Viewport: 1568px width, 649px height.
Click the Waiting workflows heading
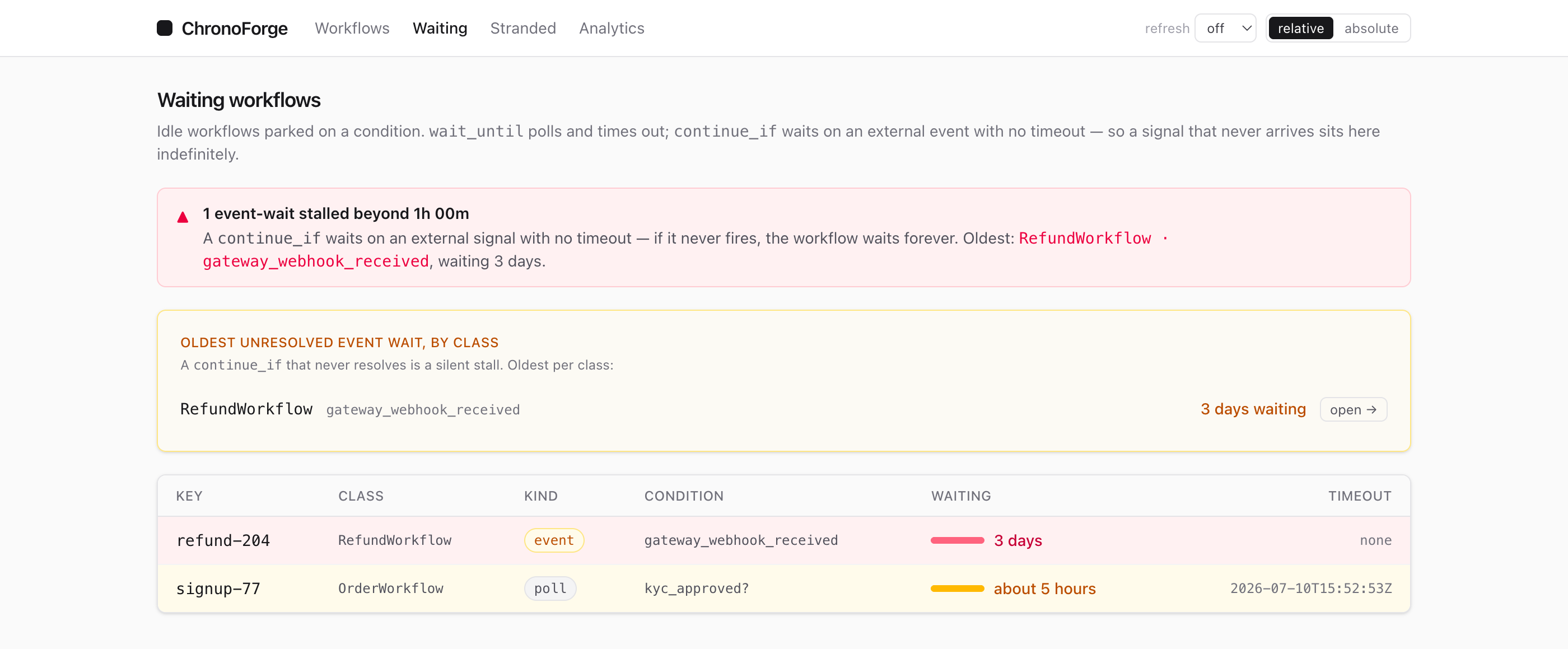239,100
